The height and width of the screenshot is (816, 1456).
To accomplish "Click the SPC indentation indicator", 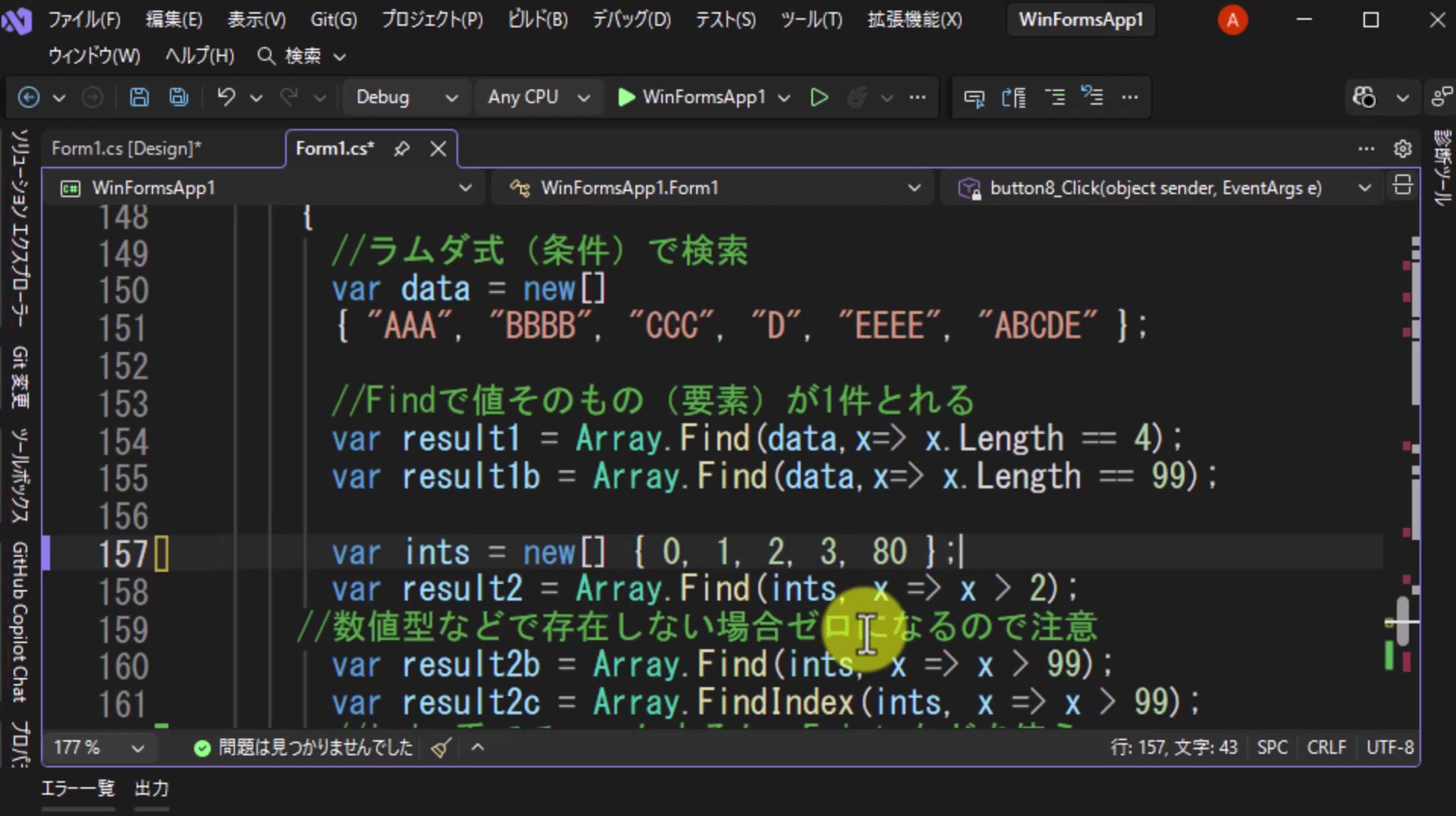I will coord(1272,748).
